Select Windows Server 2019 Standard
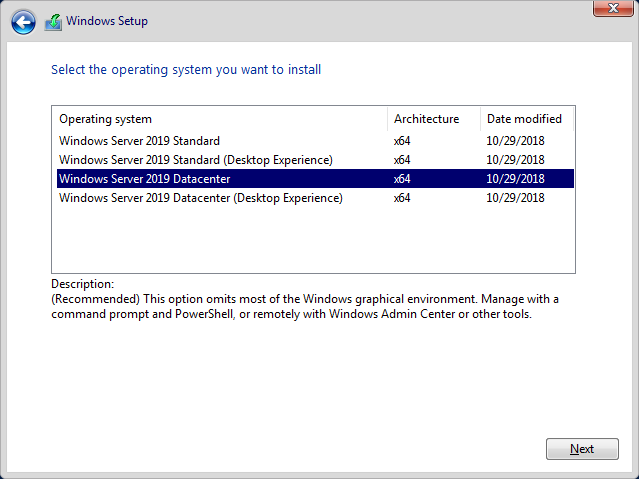The height and width of the screenshot is (479, 639). point(140,141)
